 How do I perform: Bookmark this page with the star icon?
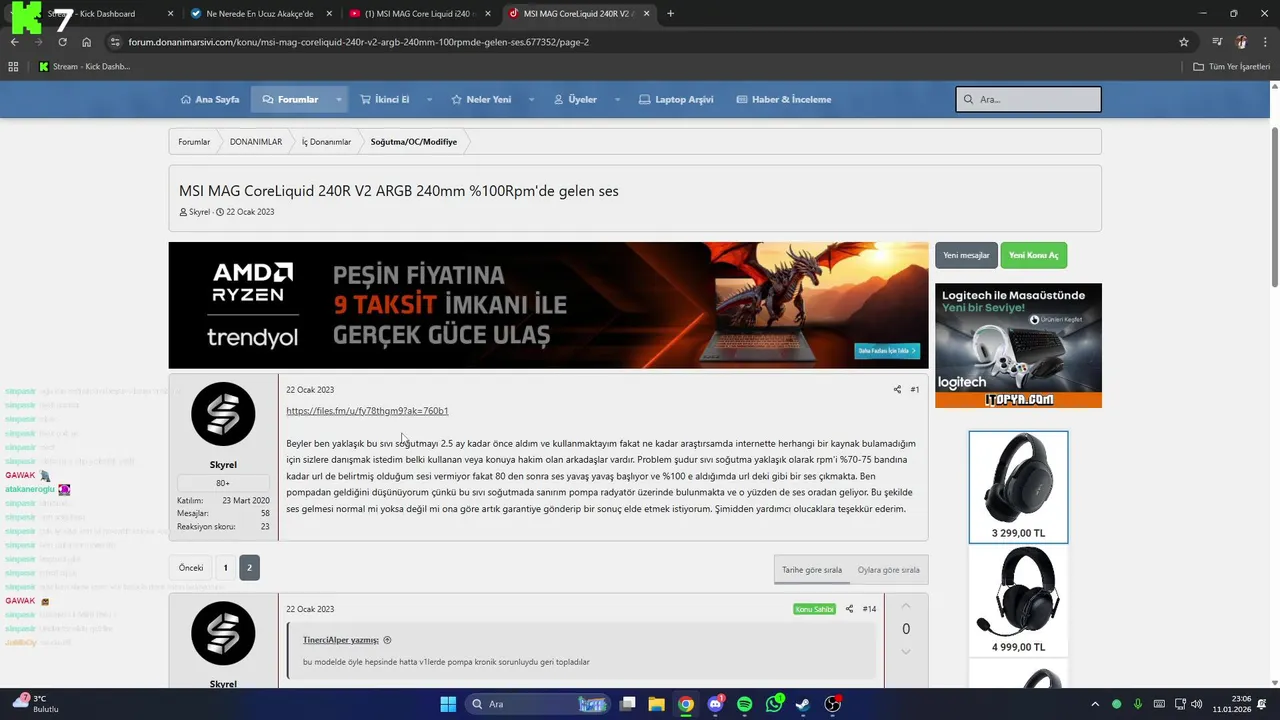1184,42
